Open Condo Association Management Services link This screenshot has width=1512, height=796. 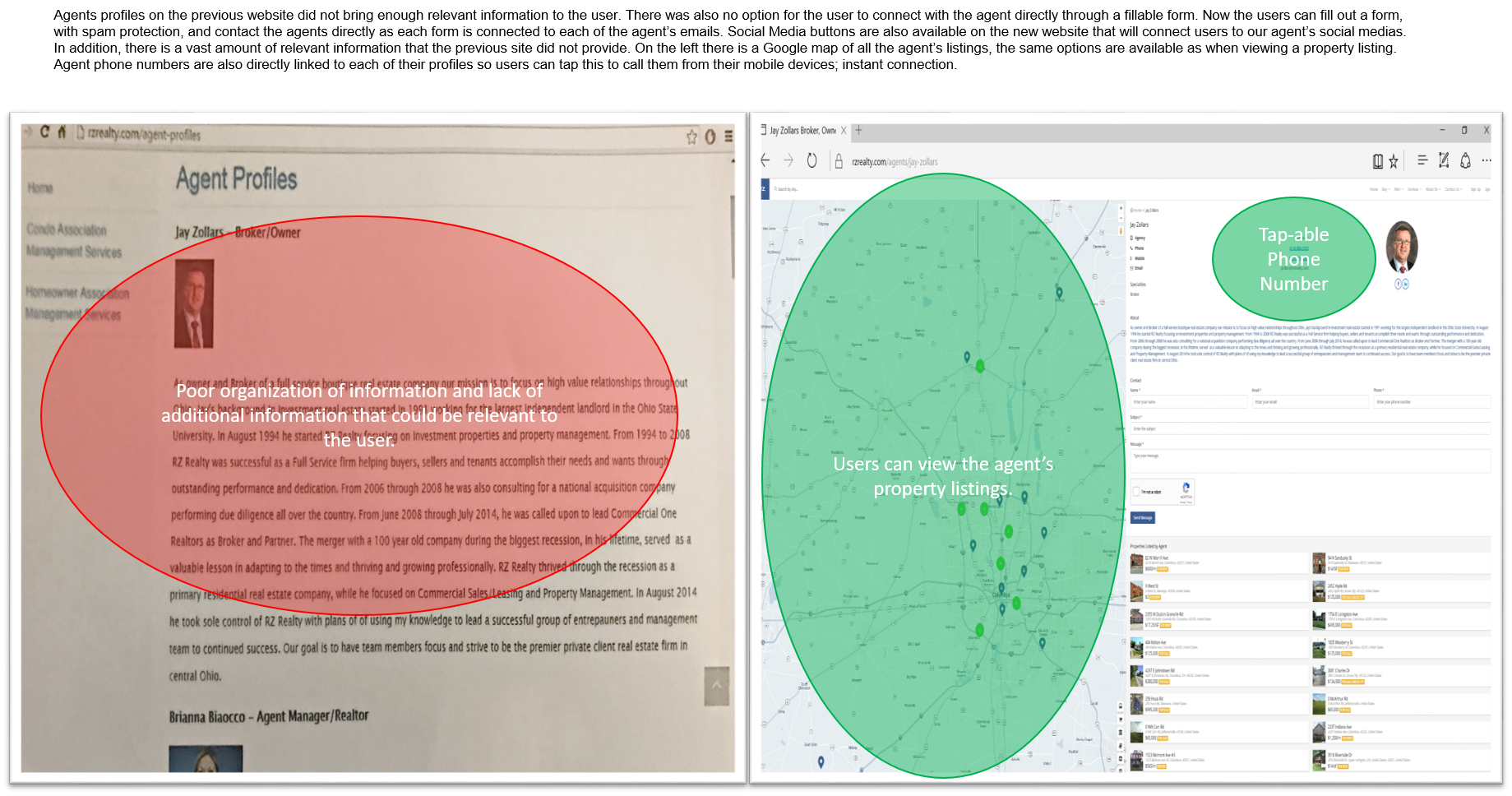click(74, 241)
